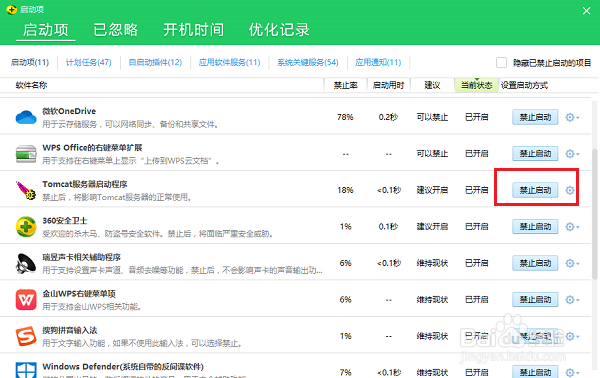Screen dimensions: 600x378
Task: Sort by 当前状态 column header
Action: tap(476, 85)
